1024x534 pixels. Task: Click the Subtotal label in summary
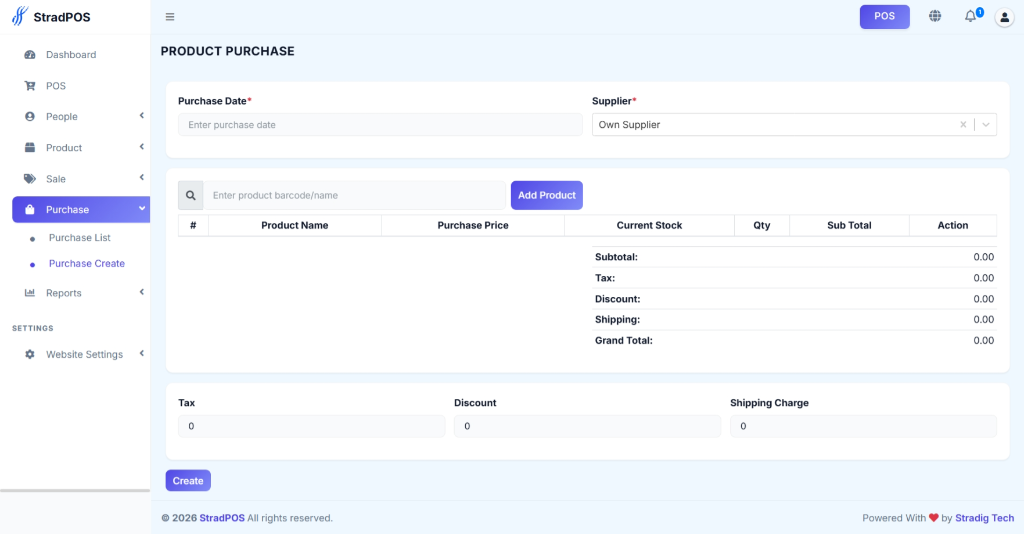[x=616, y=257]
